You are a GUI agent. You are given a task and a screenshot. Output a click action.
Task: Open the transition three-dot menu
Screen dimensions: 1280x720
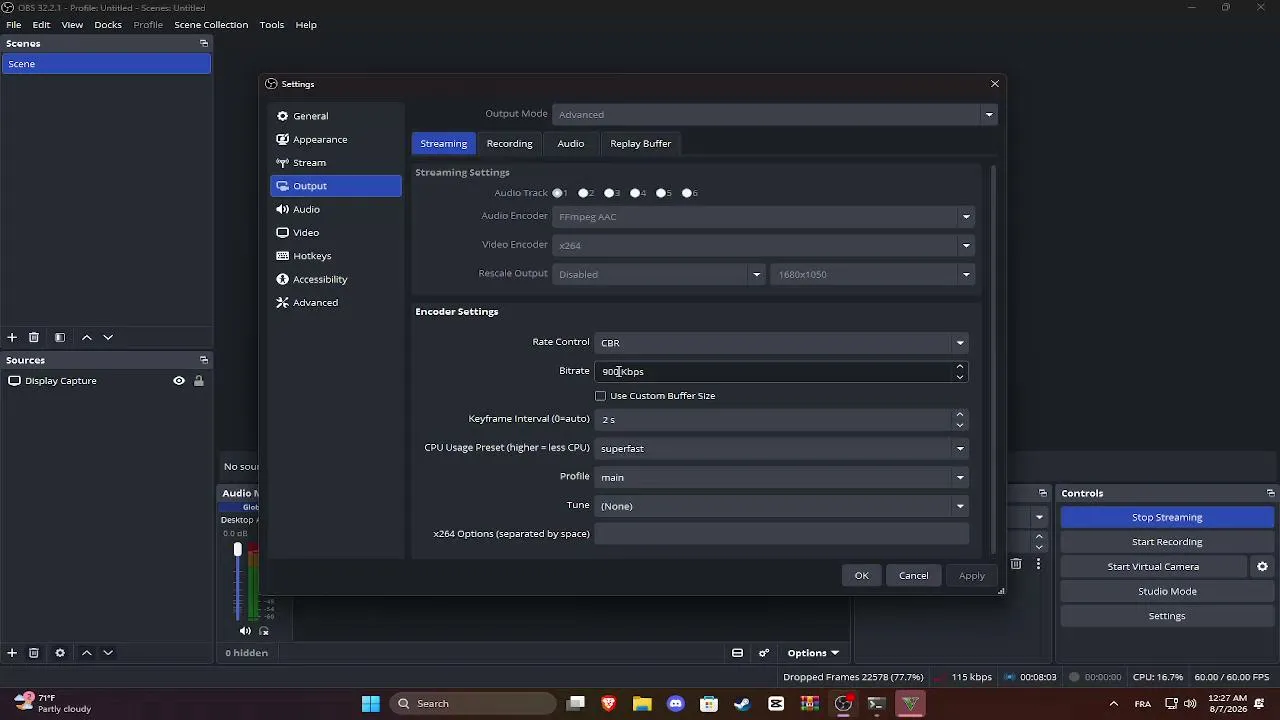tap(1038, 564)
